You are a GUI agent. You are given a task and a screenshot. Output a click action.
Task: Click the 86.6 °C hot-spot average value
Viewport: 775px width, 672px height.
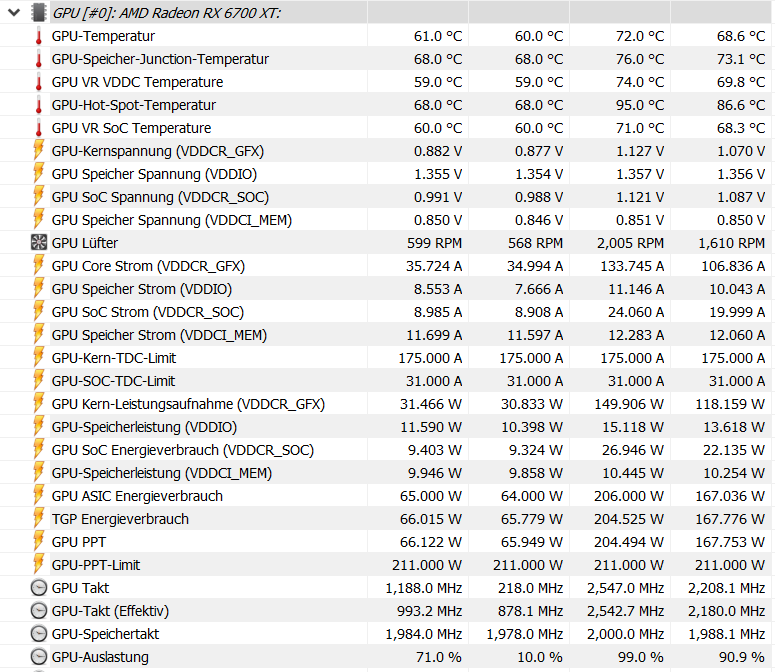pyautogui.click(x=741, y=105)
